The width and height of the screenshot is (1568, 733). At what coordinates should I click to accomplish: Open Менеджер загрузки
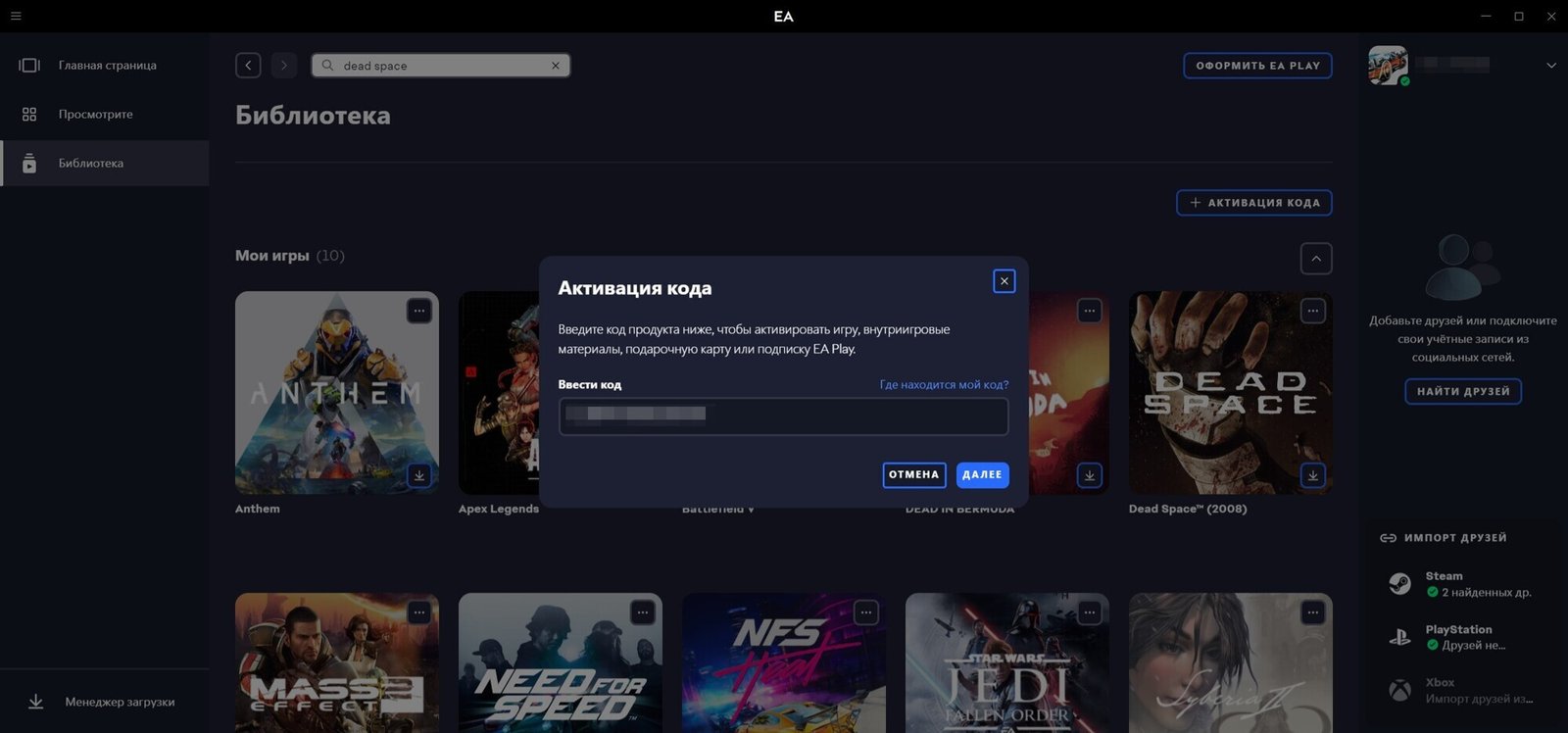(105, 702)
